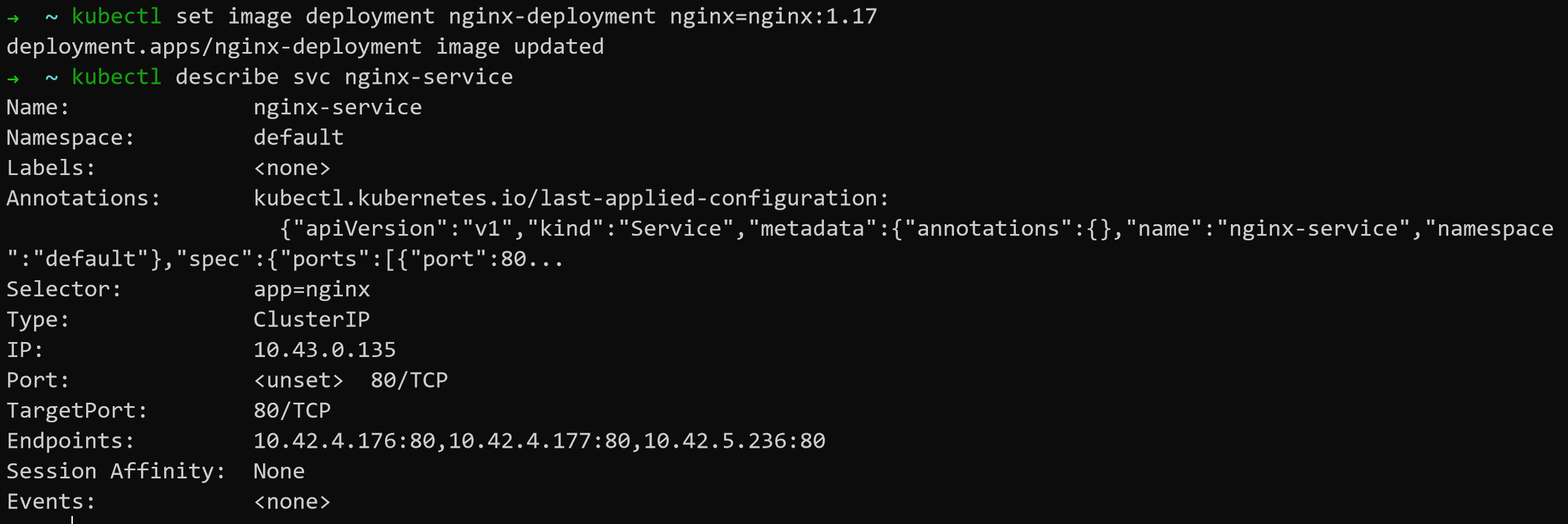Click the Namespace value default
1568x524 pixels.
point(298,138)
